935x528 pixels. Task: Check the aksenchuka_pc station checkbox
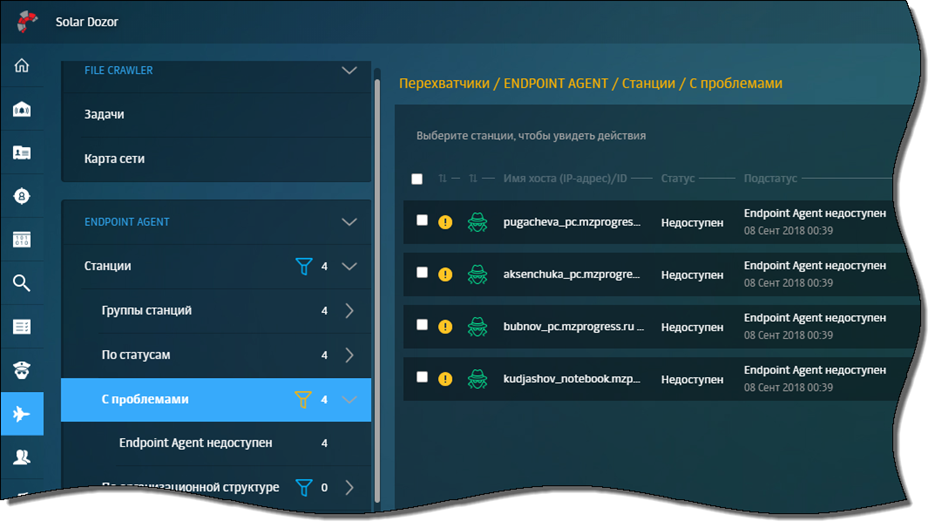coord(422,273)
